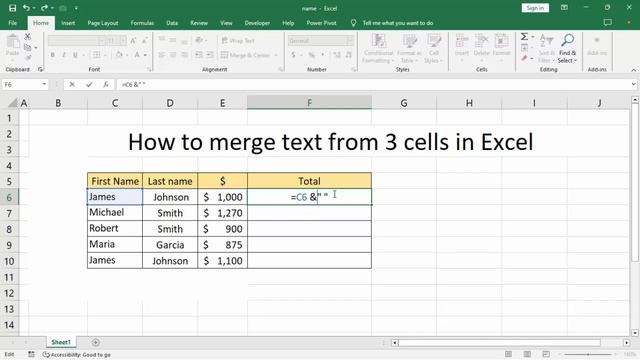The width and height of the screenshot is (640, 360).
Task: Open the File menu
Action: pyautogui.click(x=13, y=23)
